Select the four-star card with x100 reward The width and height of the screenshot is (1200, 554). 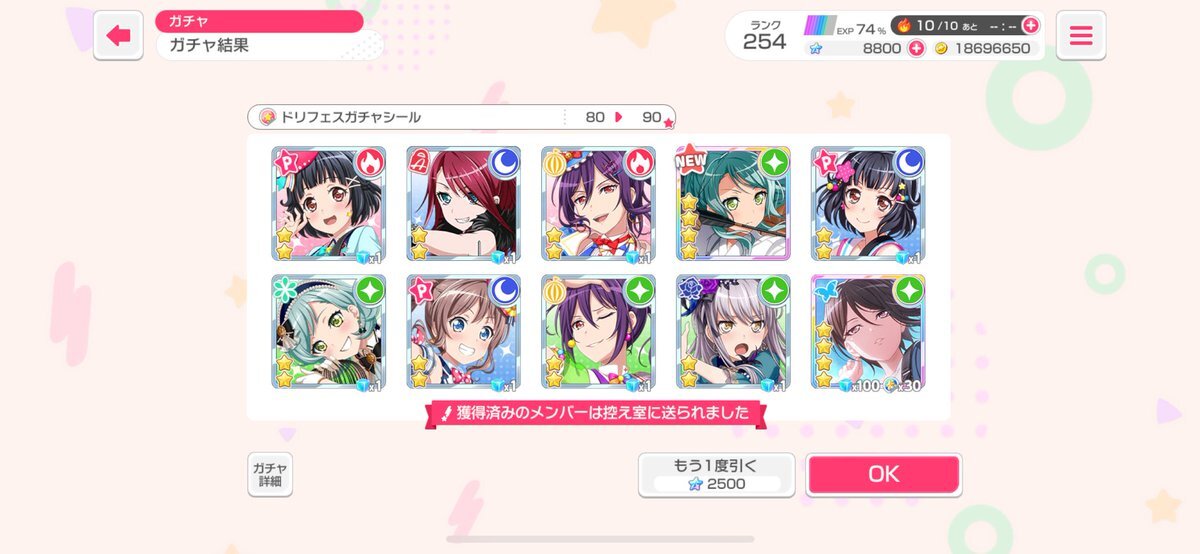tap(869, 333)
